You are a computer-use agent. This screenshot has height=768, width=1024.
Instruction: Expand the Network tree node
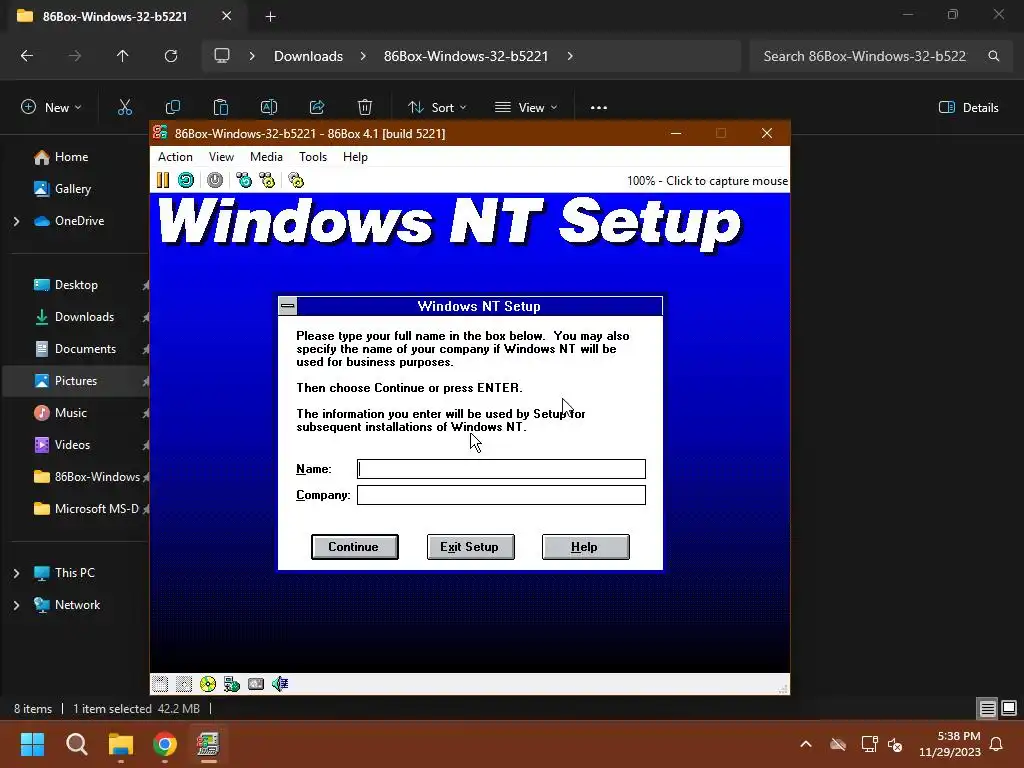point(16,605)
